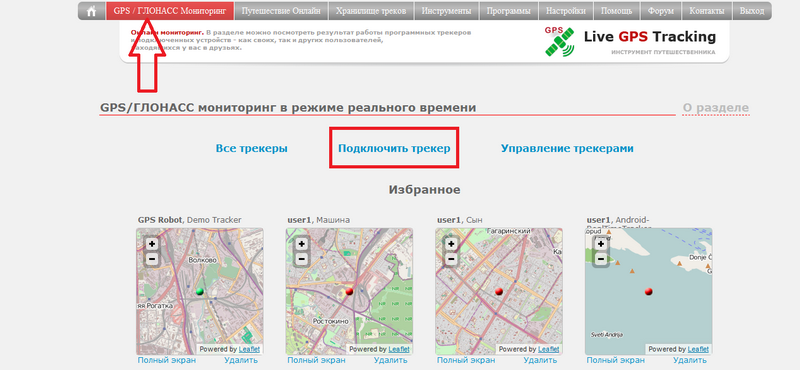This screenshot has height=370, width=800.
Task: Open Полный экран for Demo Tracker
Action: click(x=166, y=360)
